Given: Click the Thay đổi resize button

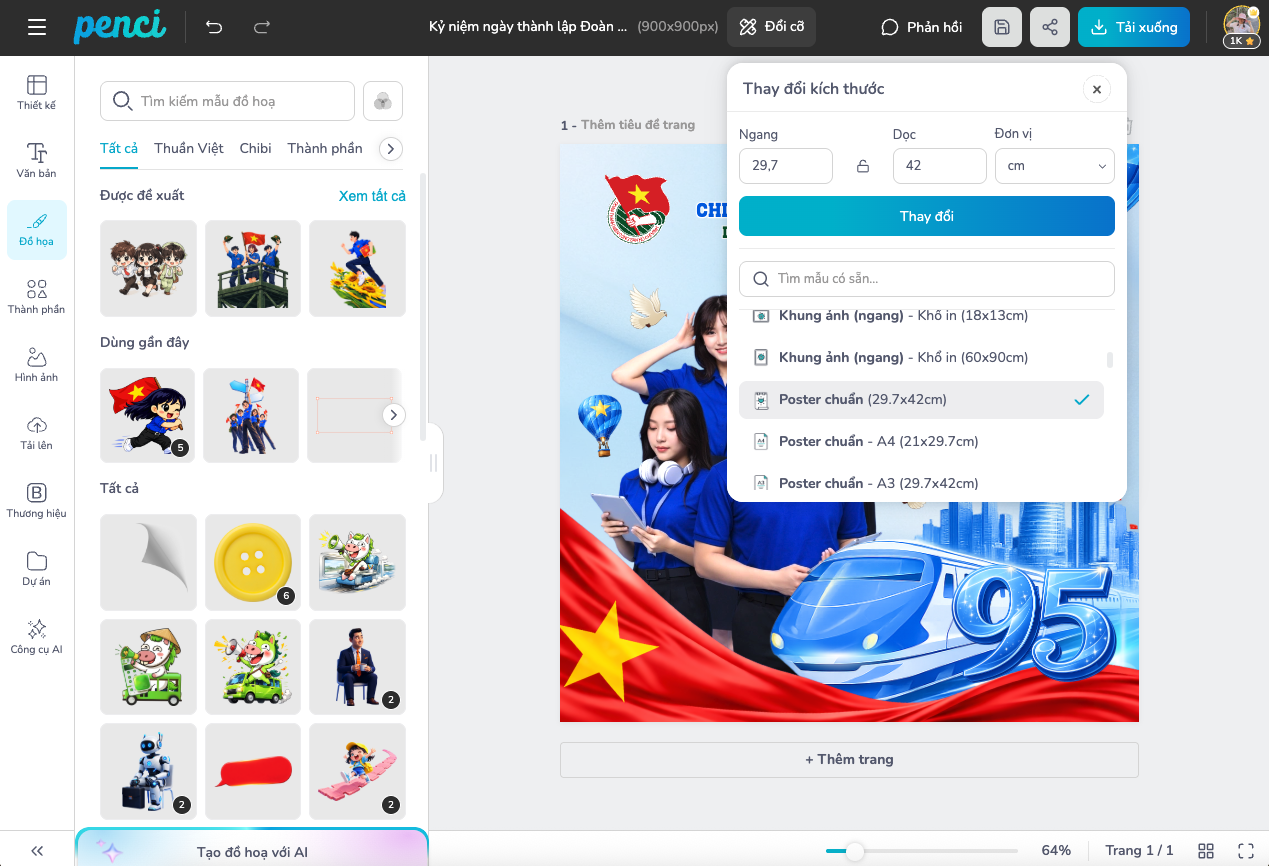Looking at the screenshot, I should [x=926, y=216].
